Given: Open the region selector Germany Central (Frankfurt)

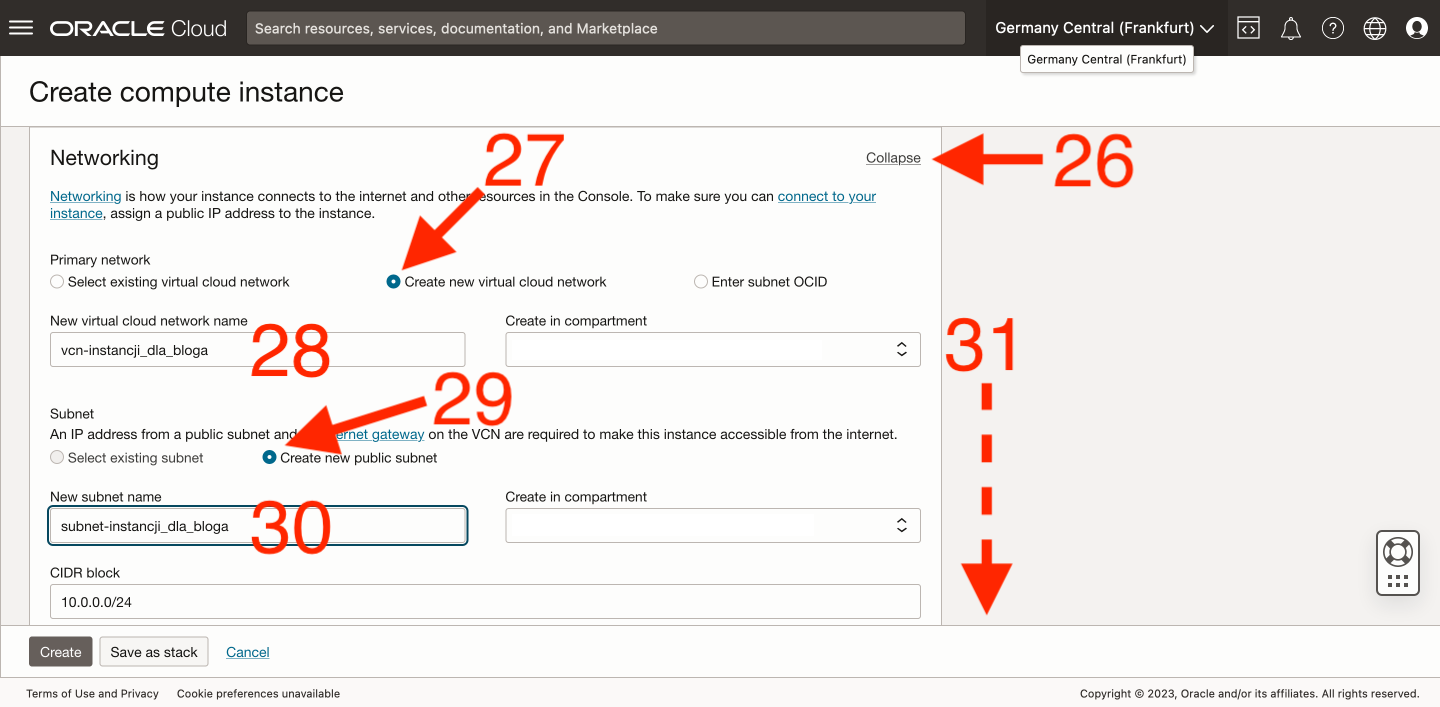Looking at the screenshot, I should 1104,28.
